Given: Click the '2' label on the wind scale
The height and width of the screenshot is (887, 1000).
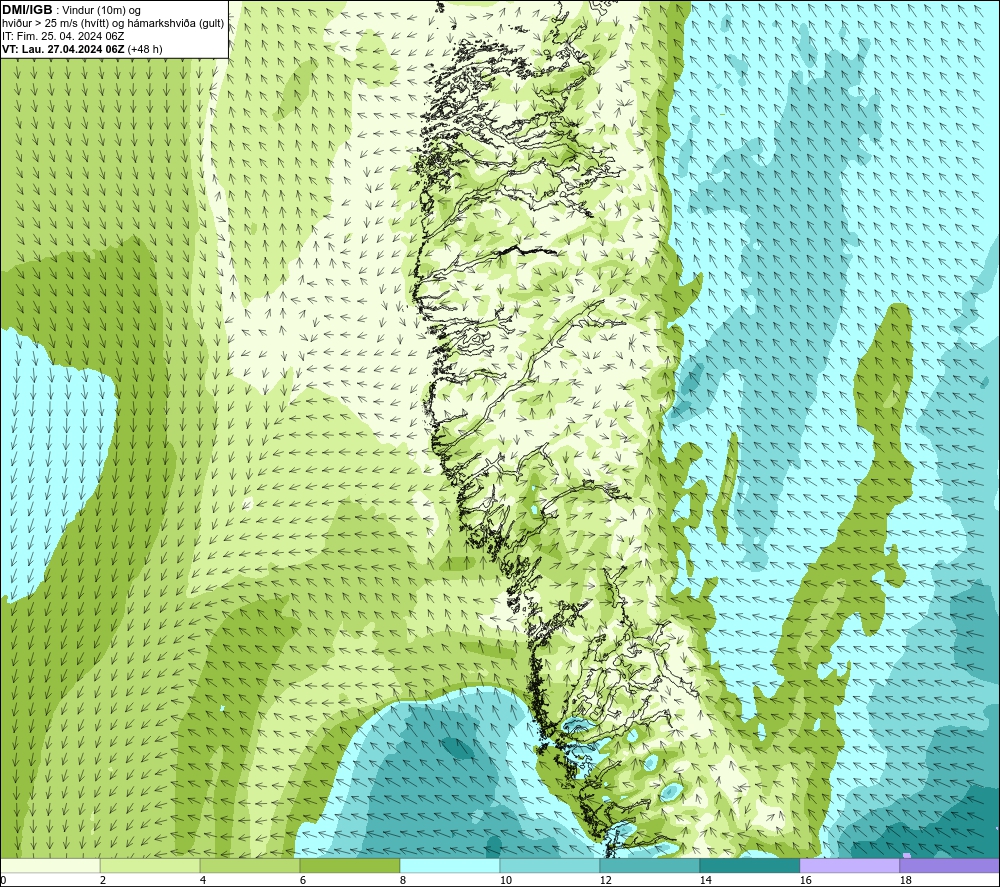Looking at the screenshot, I should tap(103, 880).
